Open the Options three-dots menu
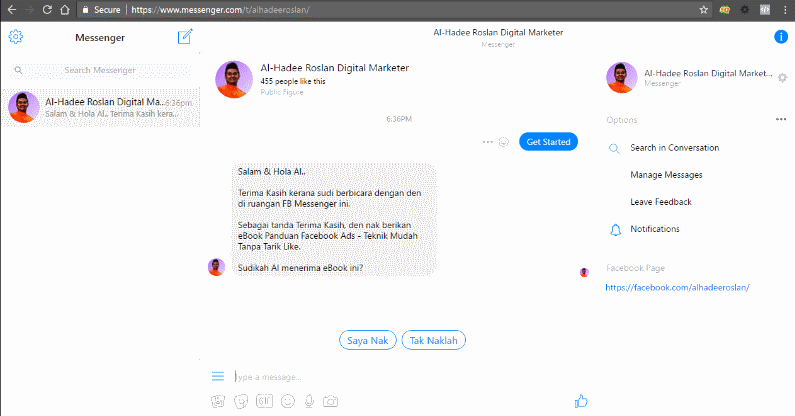This screenshot has width=795, height=416. tap(781, 120)
